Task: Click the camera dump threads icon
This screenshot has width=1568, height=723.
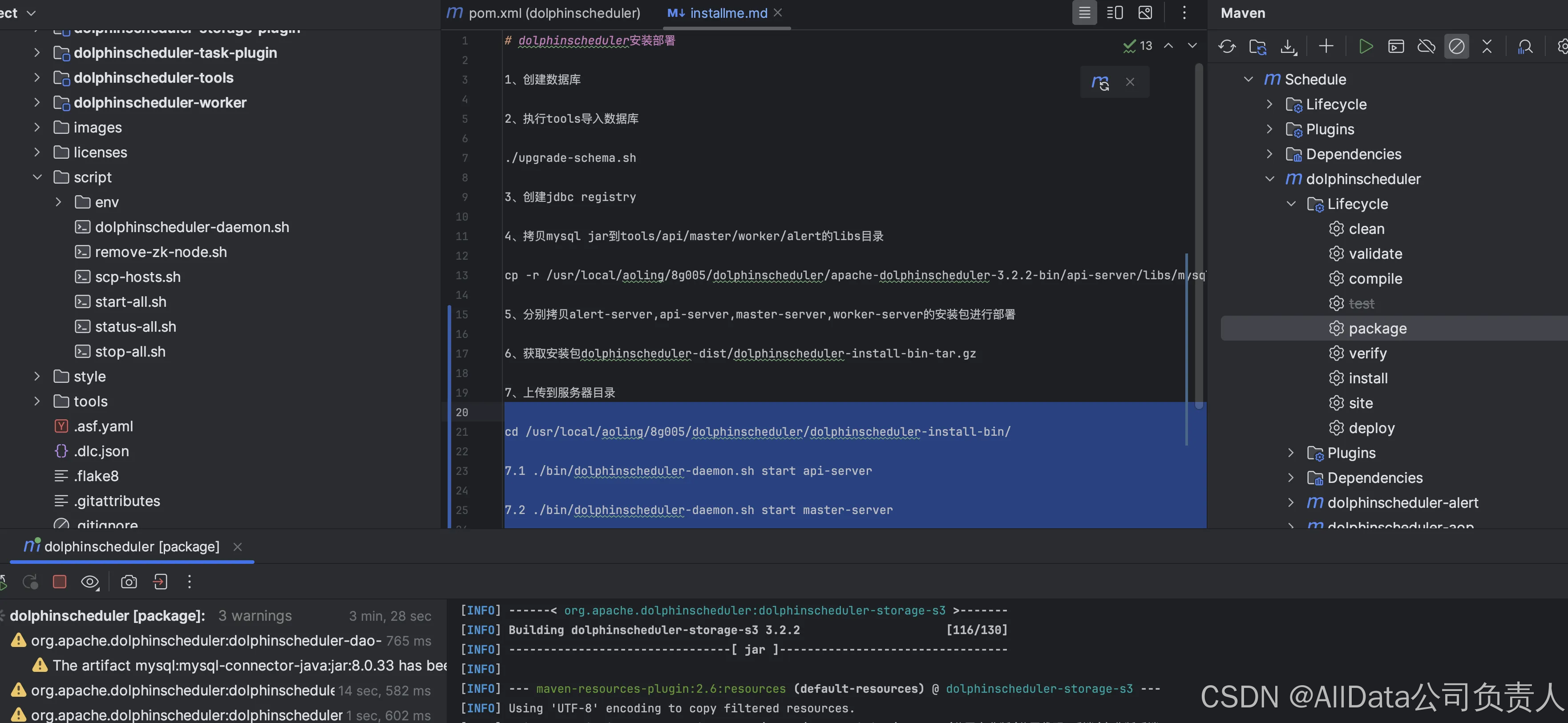Action: [x=129, y=582]
